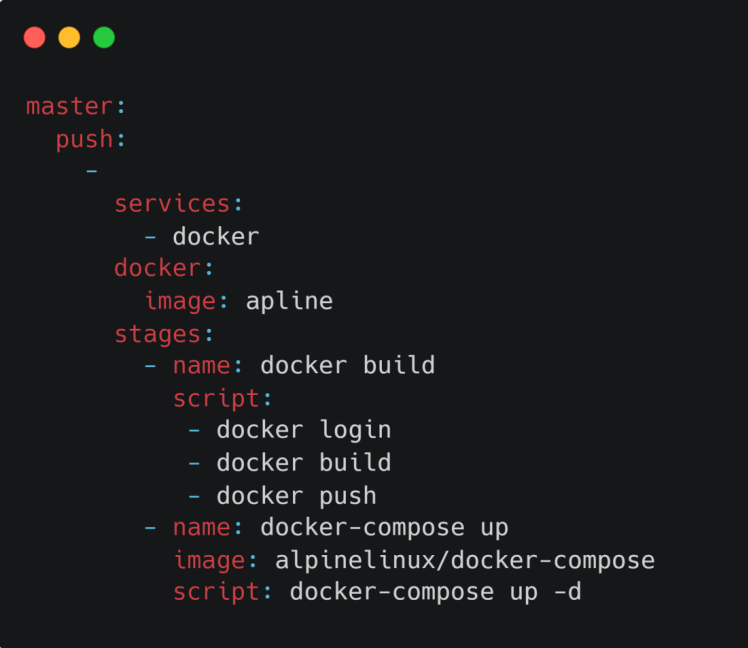Click the yellow minimize window button
This screenshot has width=748, height=648.
point(69,38)
